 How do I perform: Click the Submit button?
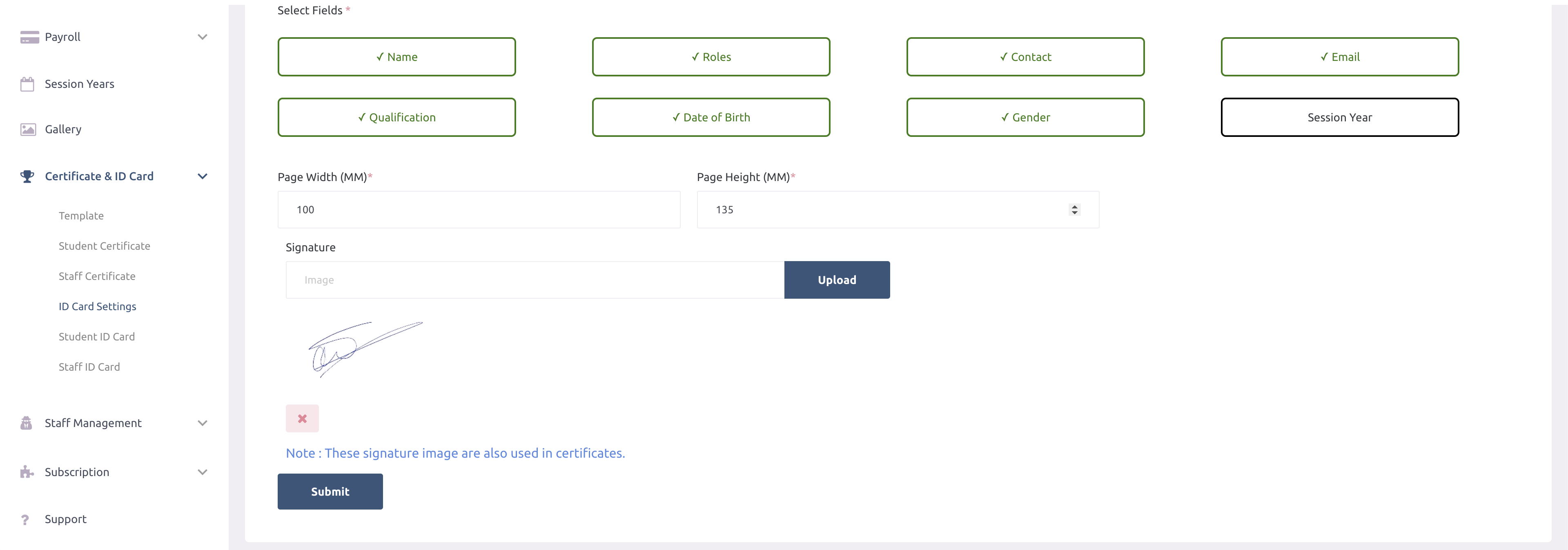click(x=330, y=491)
